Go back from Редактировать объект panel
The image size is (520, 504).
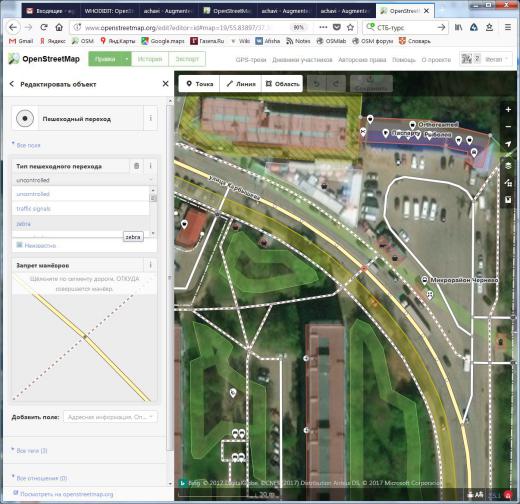[12, 84]
